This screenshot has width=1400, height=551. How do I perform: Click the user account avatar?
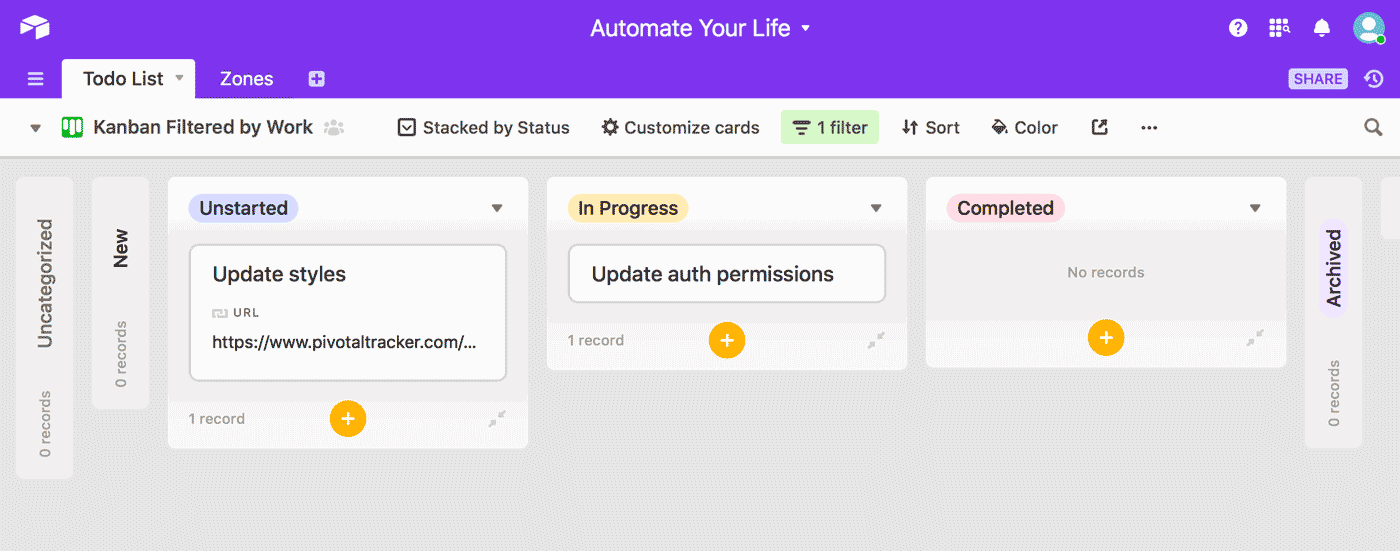tap(1368, 28)
